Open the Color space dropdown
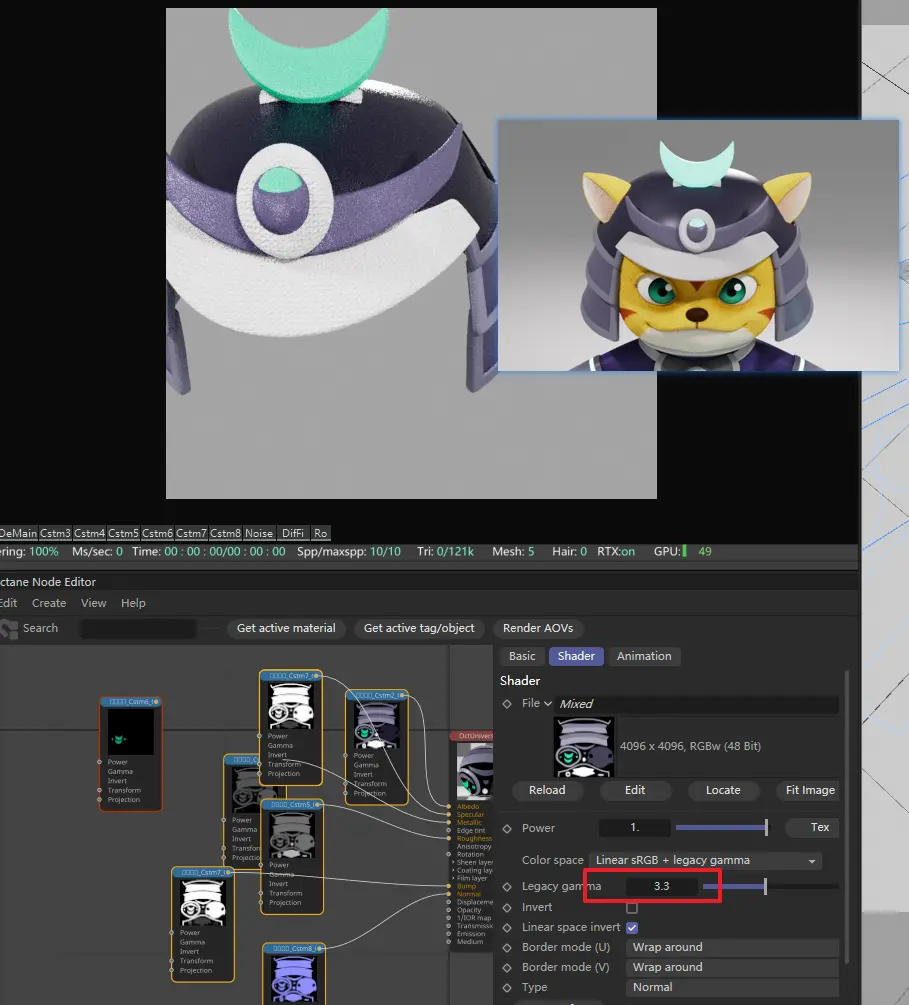Image resolution: width=909 pixels, height=1005 pixels. pyautogui.click(x=705, y=861)
